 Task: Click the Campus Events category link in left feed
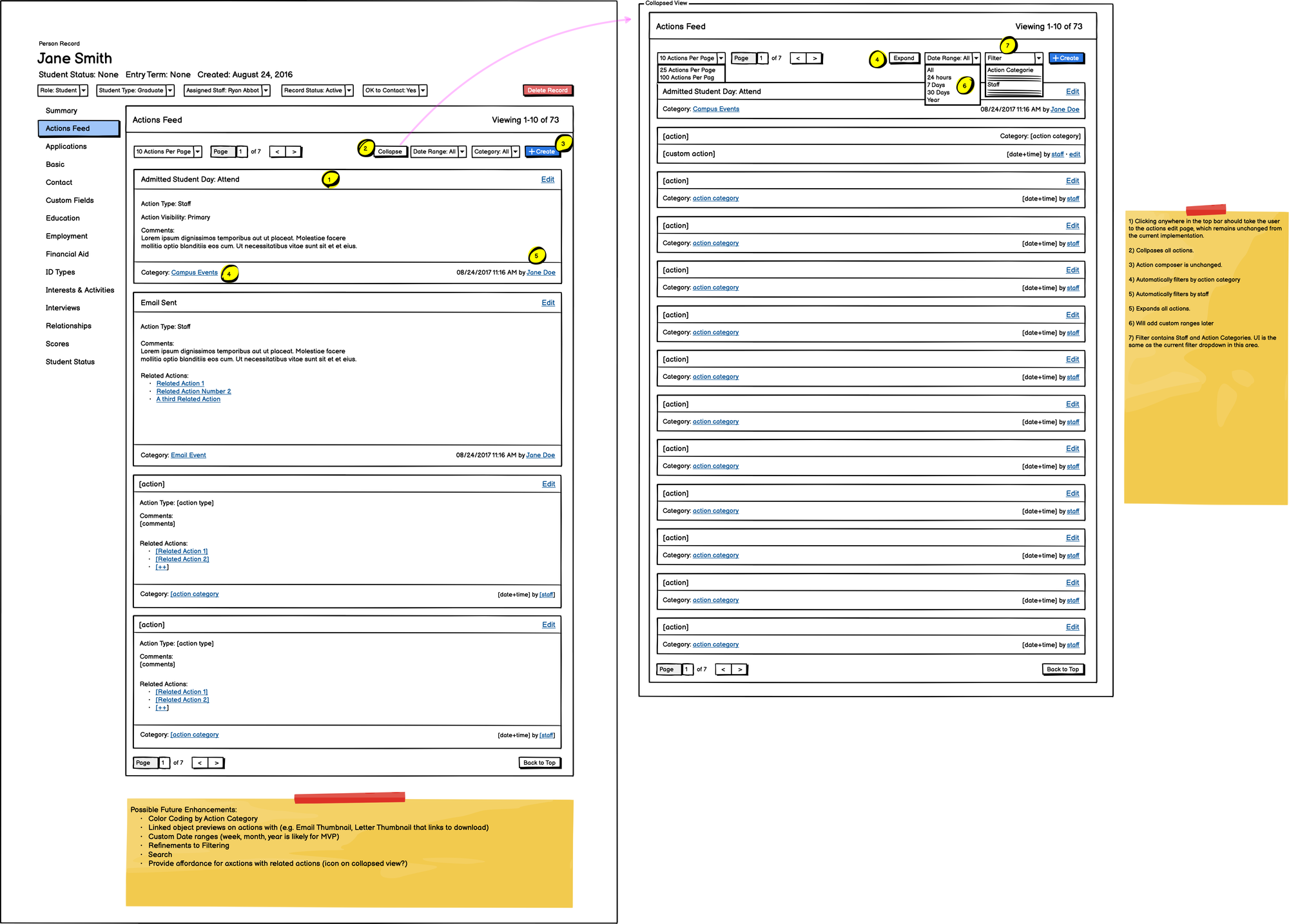194,273
